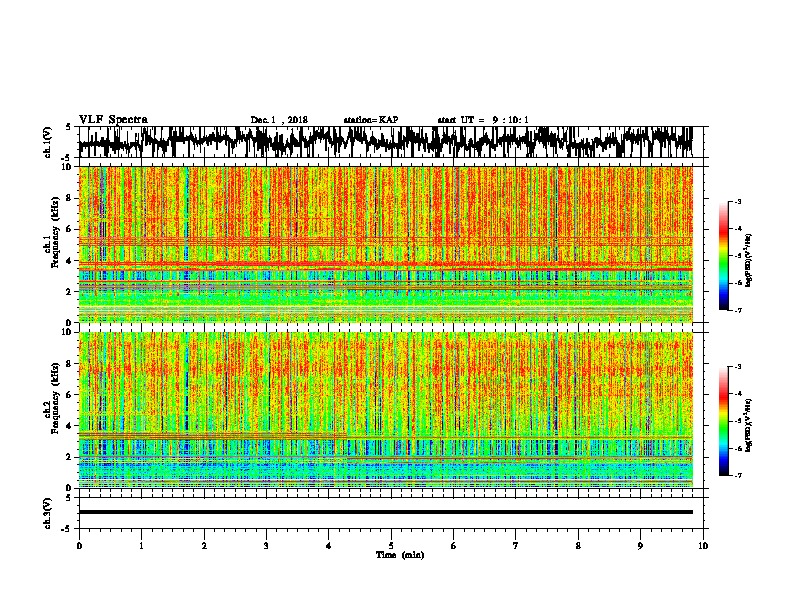
Task: Click the ch.1 spectrogram color bar
Action: 723,256
